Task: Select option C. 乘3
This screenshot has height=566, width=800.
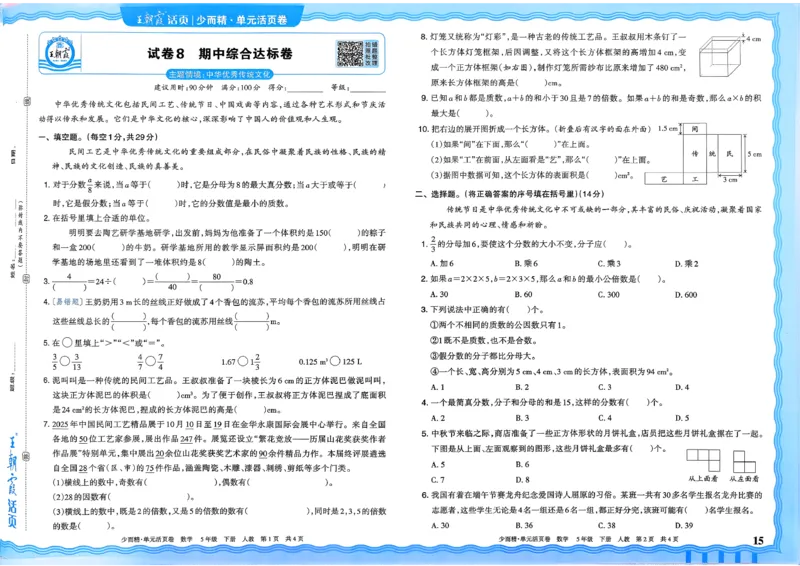Action: pyautogui.click(x=609, y=263)
